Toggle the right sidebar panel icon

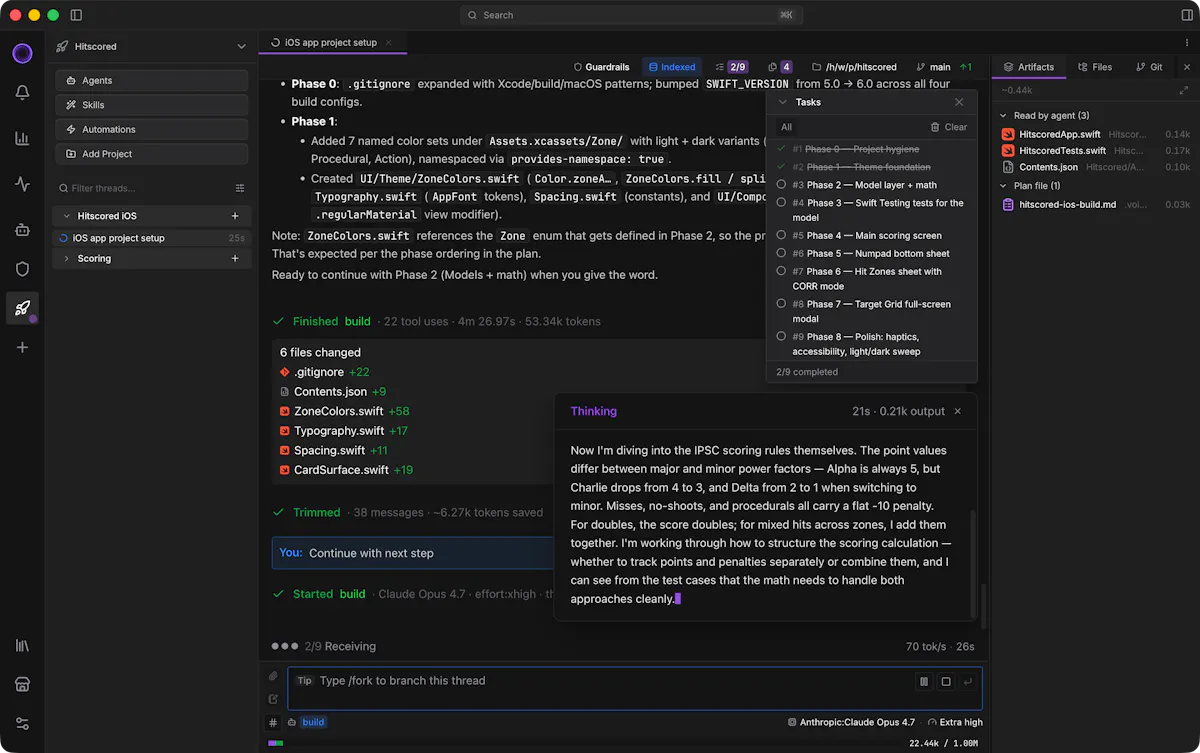pyautogui.click(x=1187, y=15)
